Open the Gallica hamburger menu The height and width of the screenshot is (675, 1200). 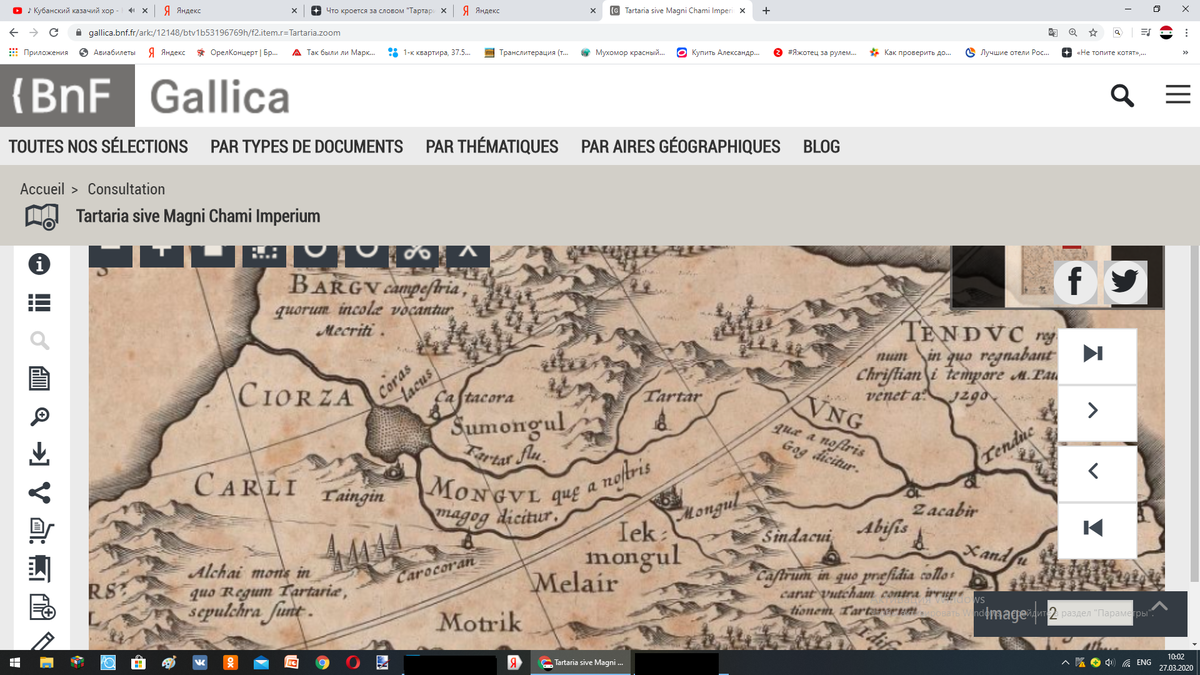1178,96
